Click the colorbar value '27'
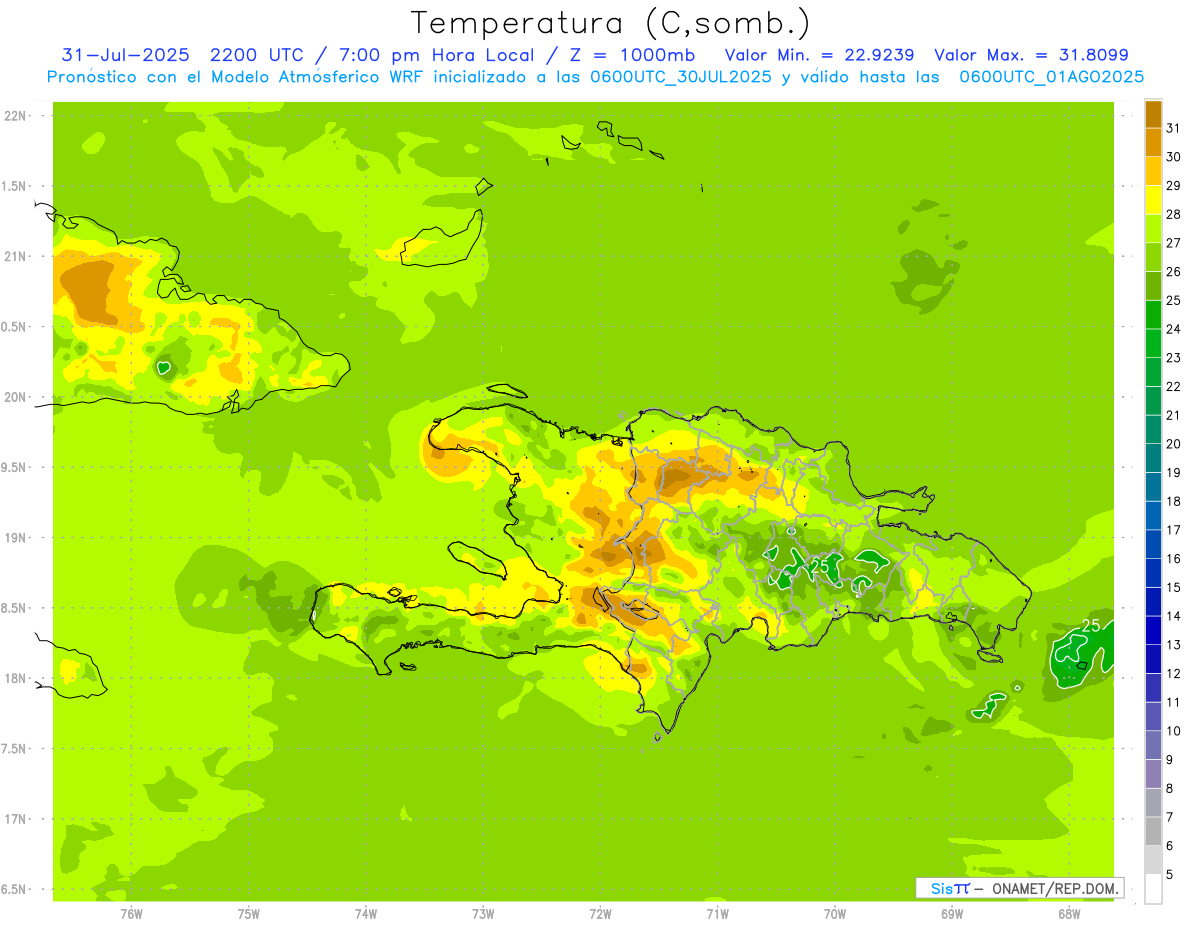This screenshot has height=927, width=1200. pos(1173,243)
